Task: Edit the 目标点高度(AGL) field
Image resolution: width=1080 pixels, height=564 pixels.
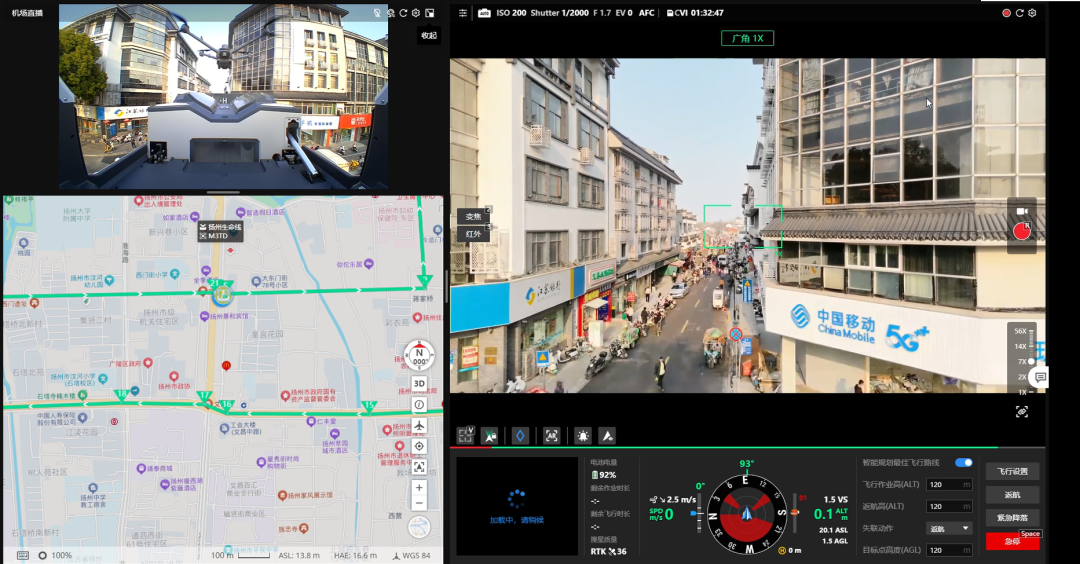Action: click(949, 550)
